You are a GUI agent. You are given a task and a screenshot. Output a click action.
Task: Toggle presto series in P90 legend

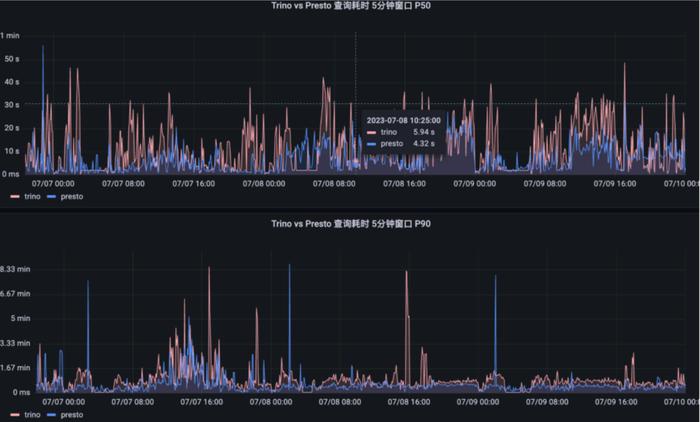click(x=71, y=415)
